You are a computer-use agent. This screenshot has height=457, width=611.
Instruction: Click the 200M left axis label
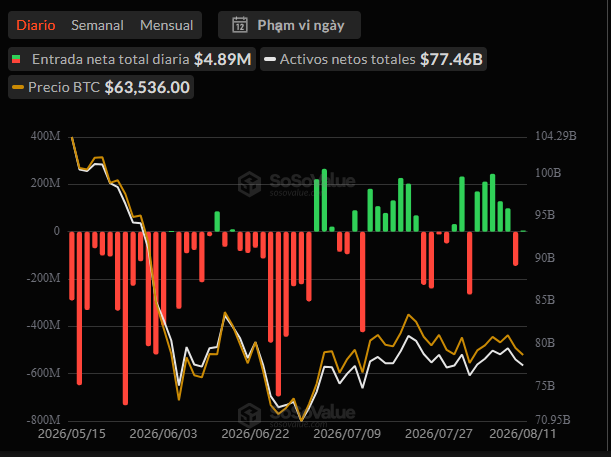46,183
